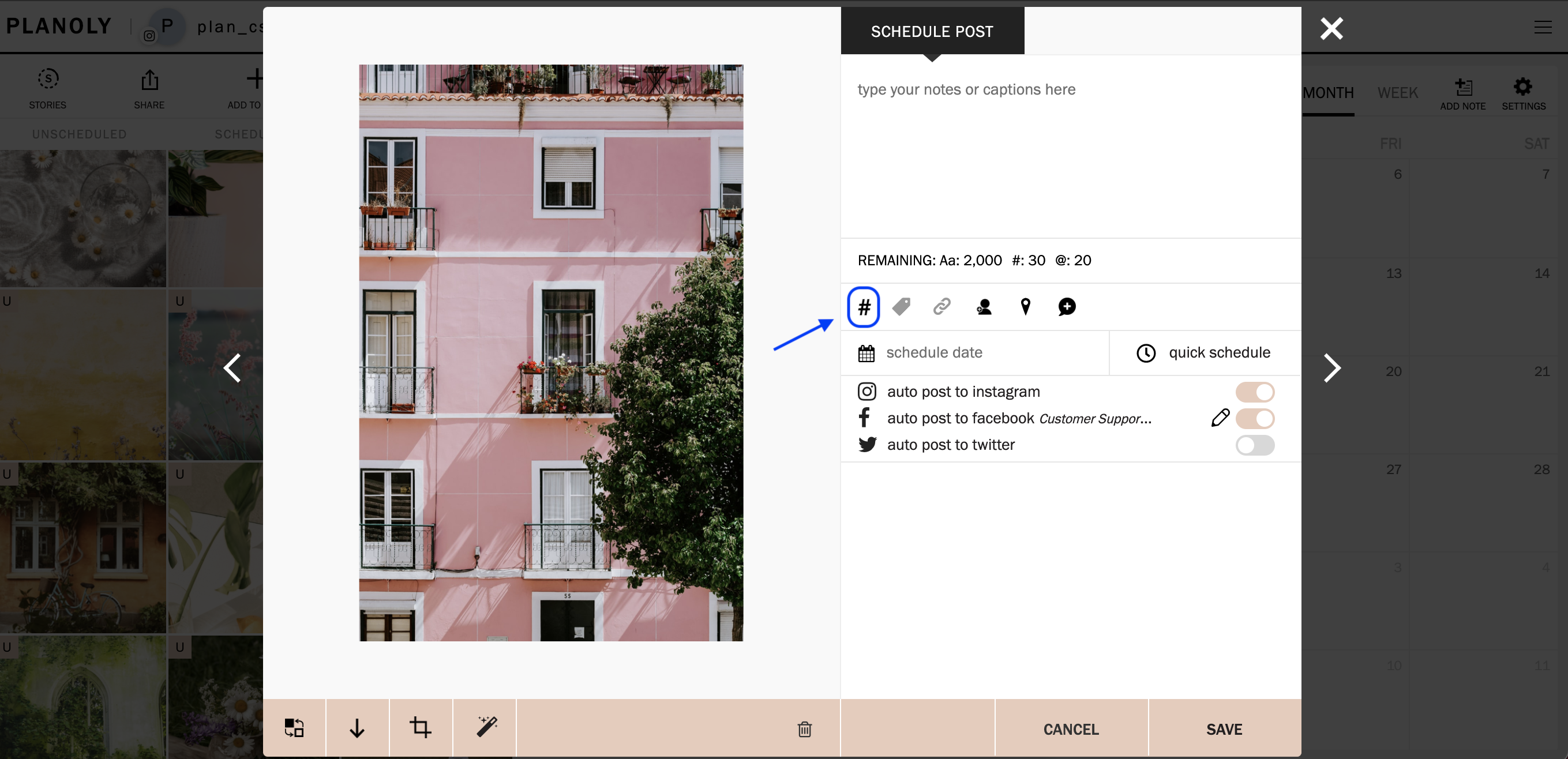Click the link icon under caption

click(941, 306)
